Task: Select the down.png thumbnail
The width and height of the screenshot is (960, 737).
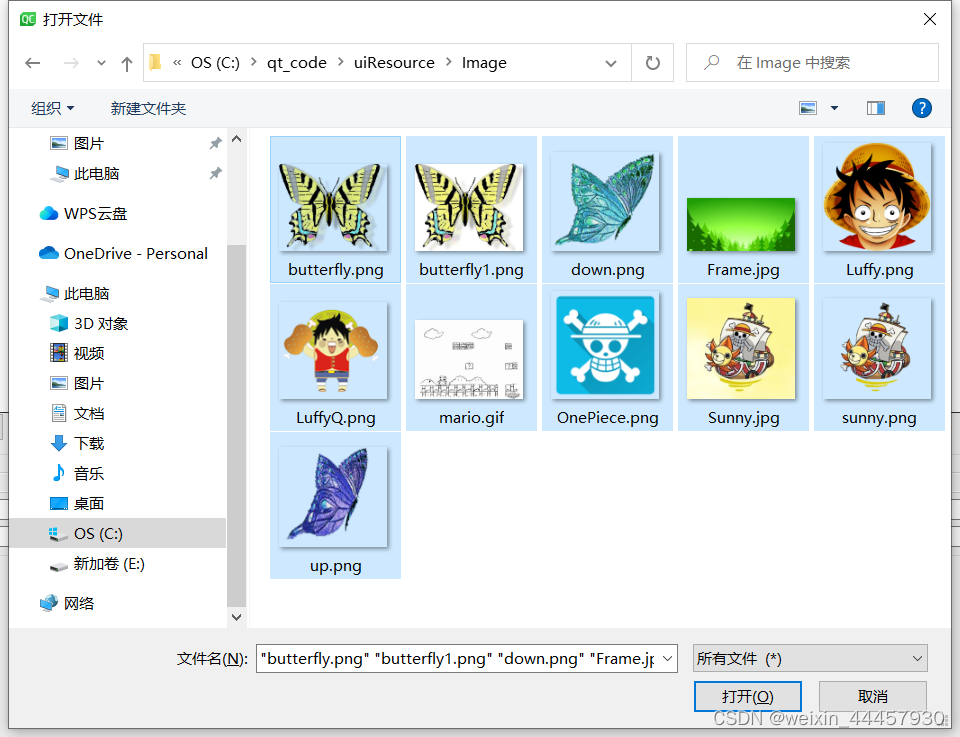Action: tap(607, 209)
